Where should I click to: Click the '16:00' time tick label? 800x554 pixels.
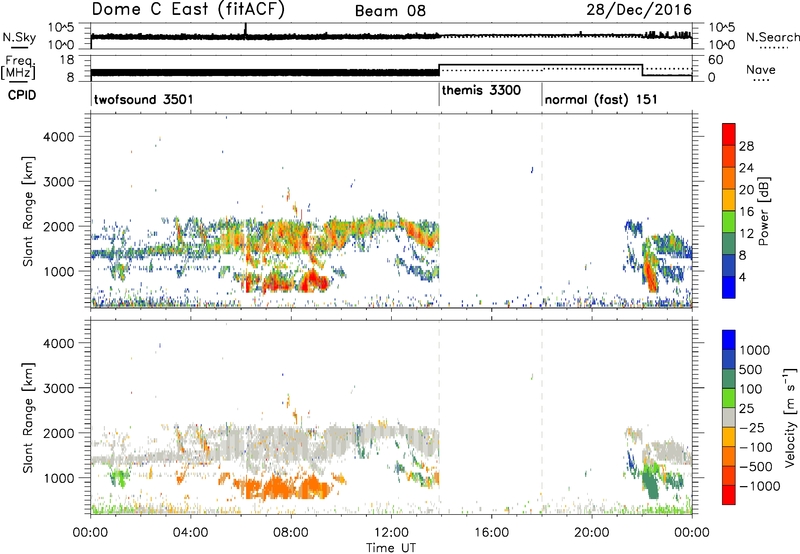tap(491, 533)
